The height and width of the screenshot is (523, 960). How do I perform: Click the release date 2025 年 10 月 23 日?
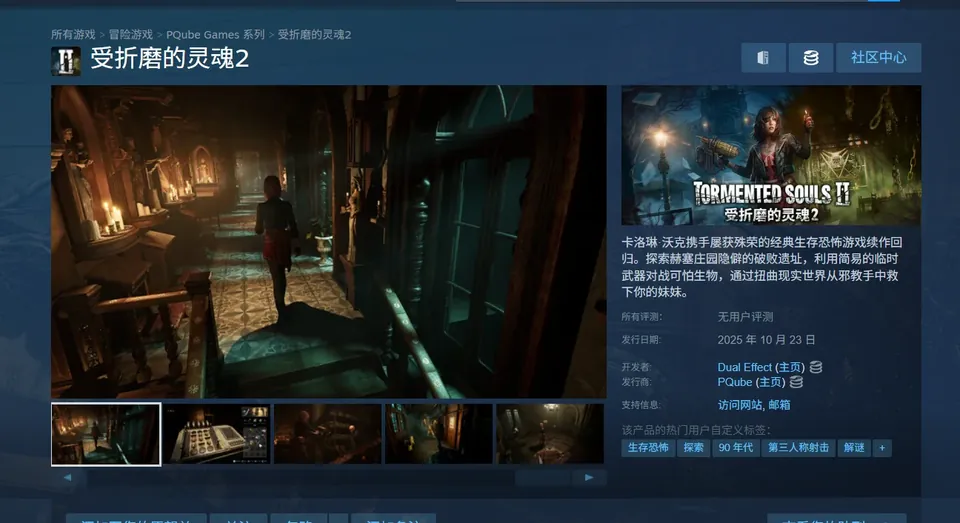coord(766,340)
